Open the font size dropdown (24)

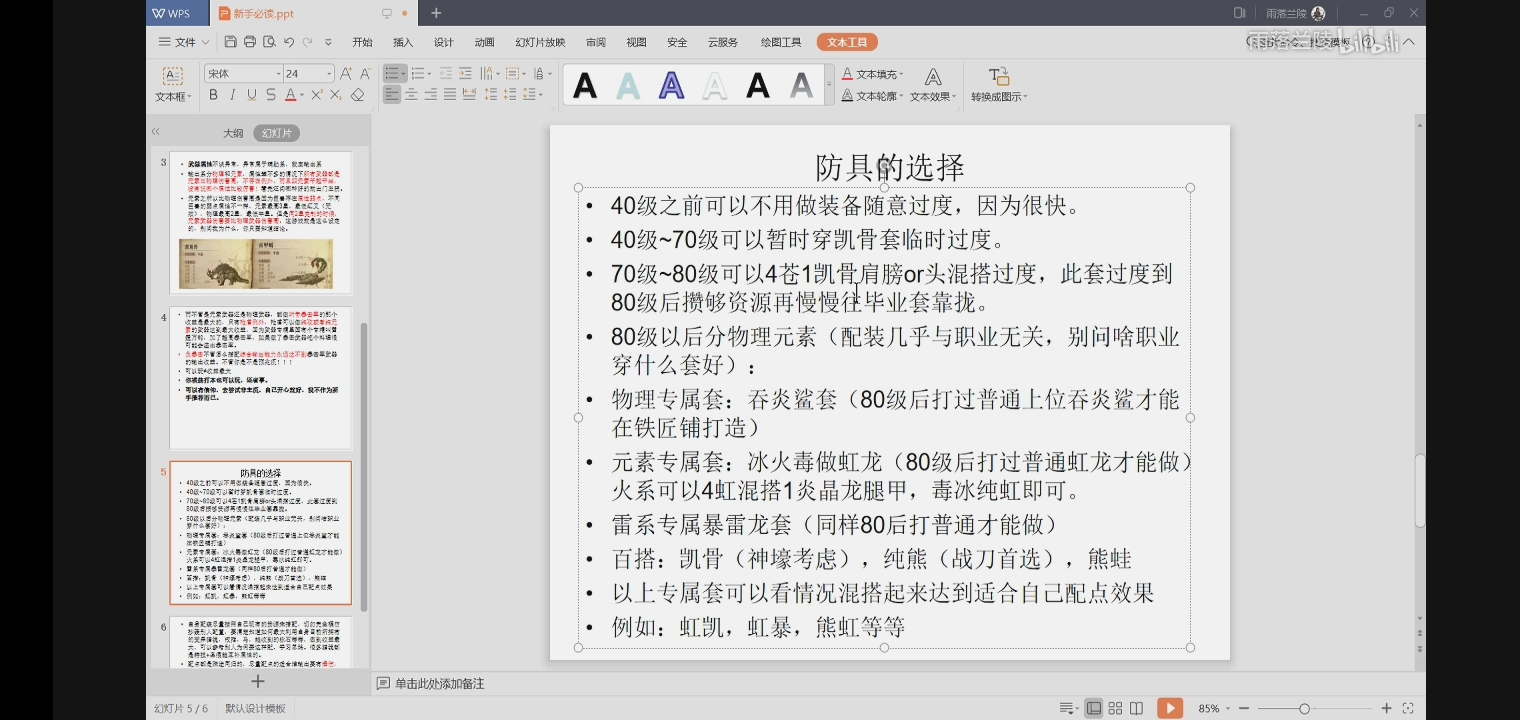(328, 74)
